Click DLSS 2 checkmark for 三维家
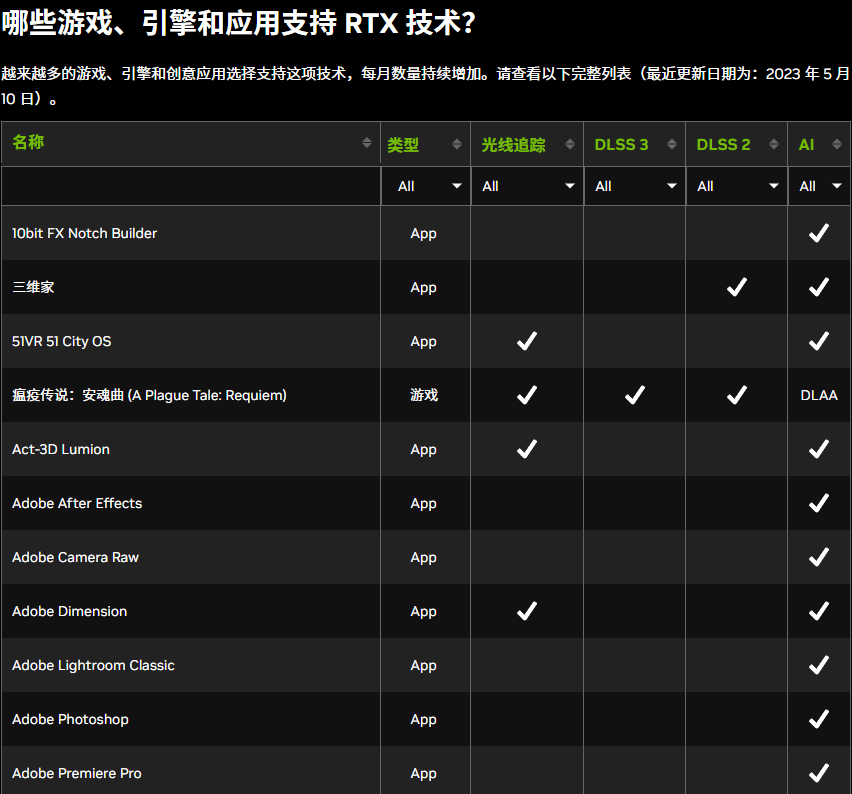Image resolution: width=852 pixels, height=794 pixels. point(737,287)
